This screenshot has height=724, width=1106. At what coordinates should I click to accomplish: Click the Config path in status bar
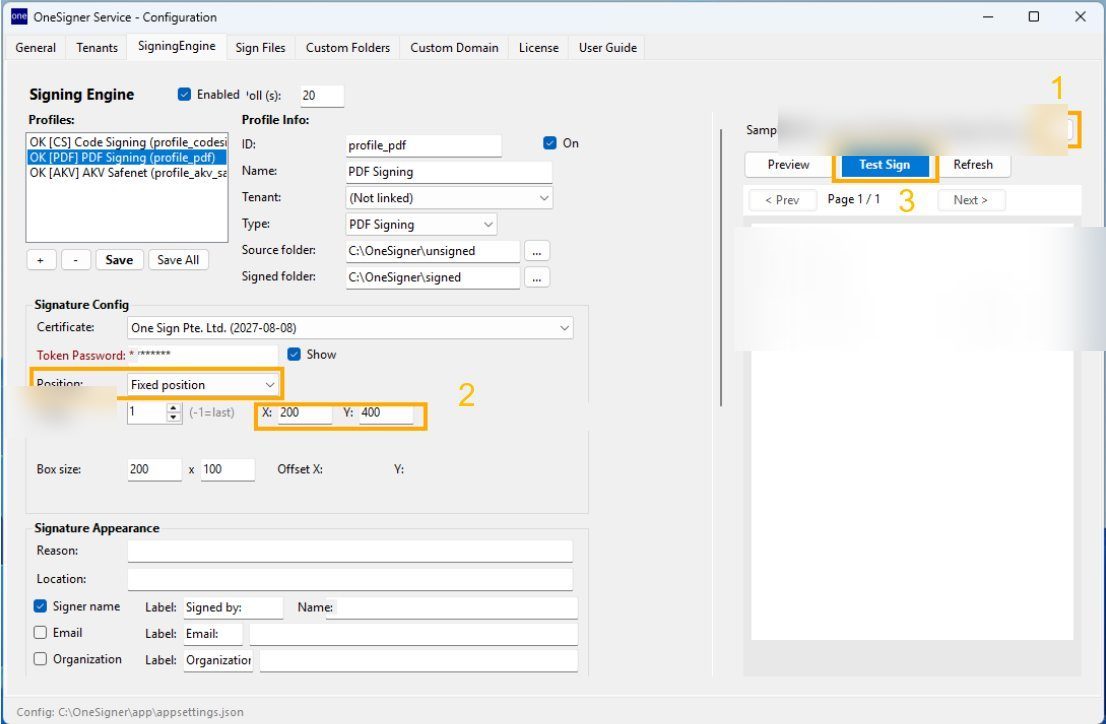coord(130,712)
